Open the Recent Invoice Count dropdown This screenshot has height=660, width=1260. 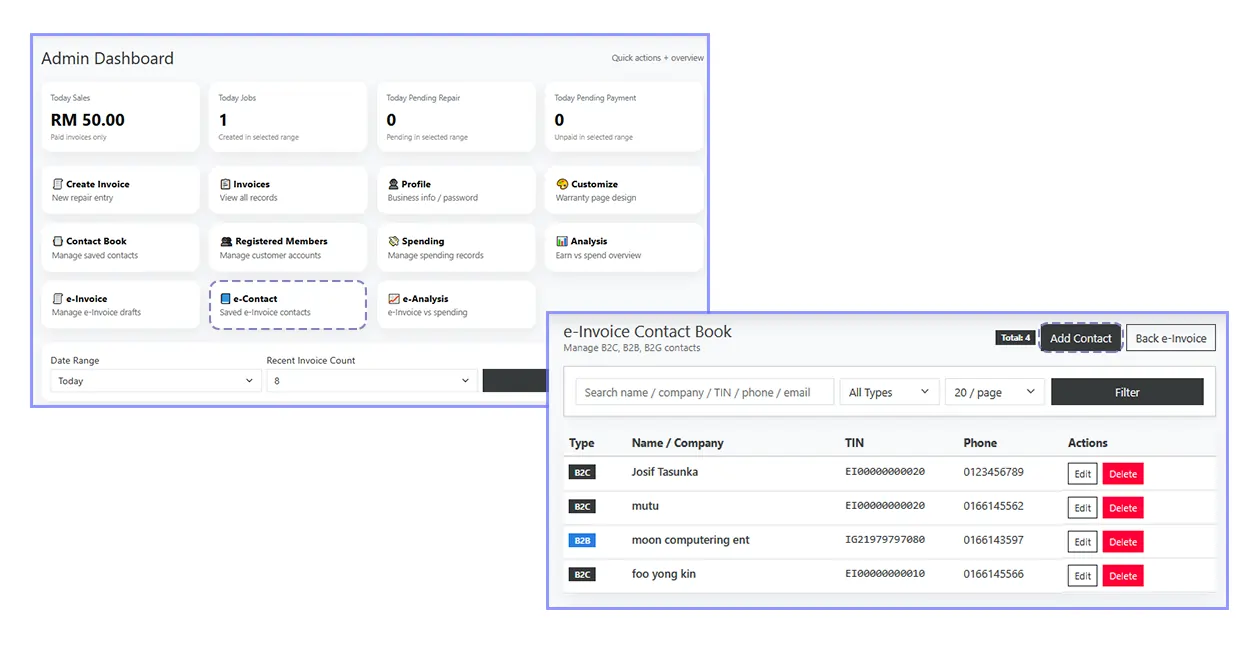(371, 381)
